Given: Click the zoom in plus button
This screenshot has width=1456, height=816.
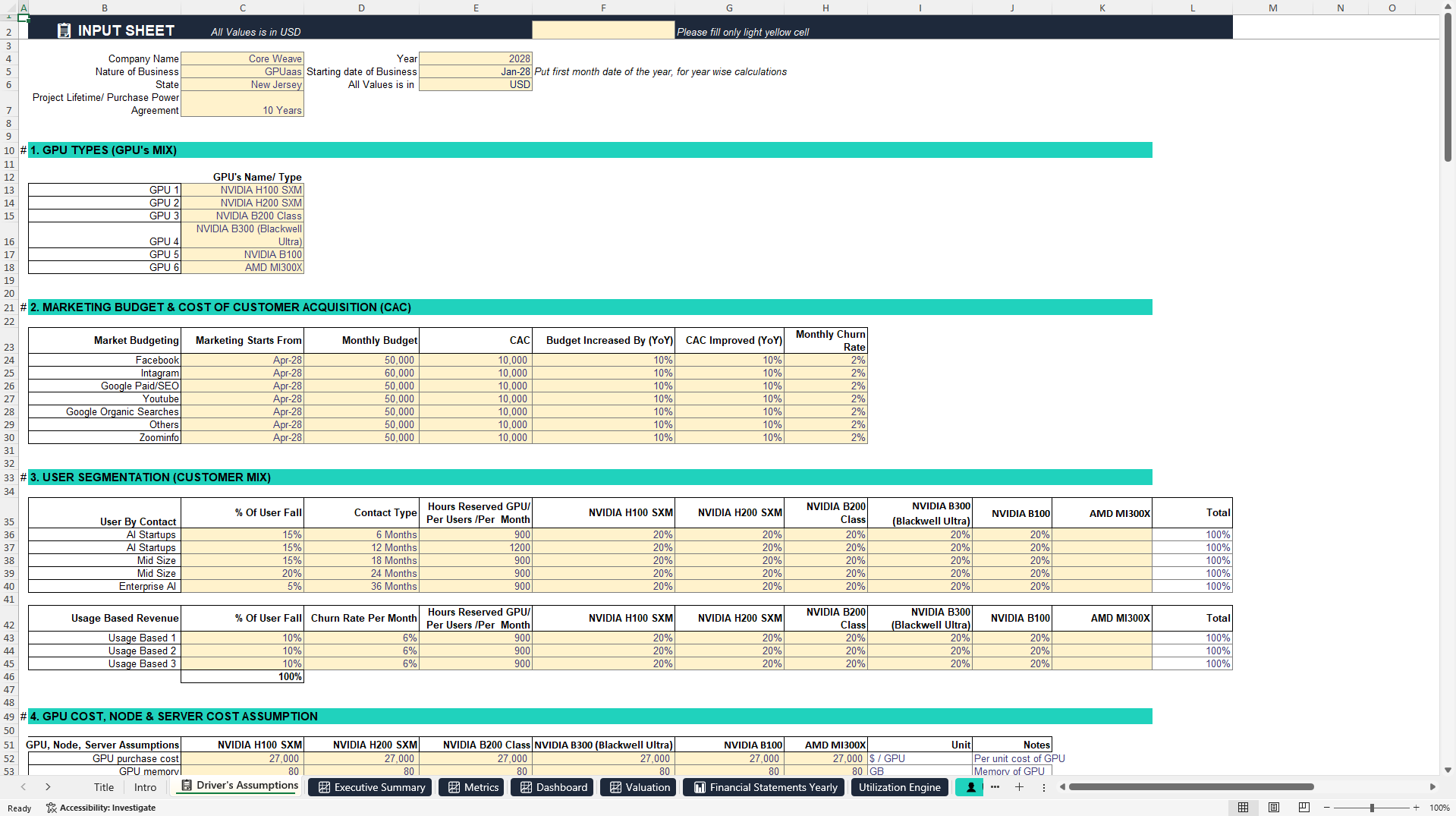Looking at the screenshot, I should [x=1416, y=808].
